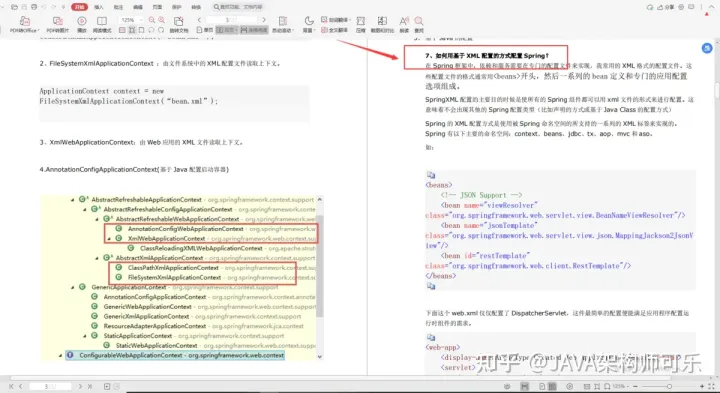Switch to reading mode
Screen dimensions: 720x393
102,24
